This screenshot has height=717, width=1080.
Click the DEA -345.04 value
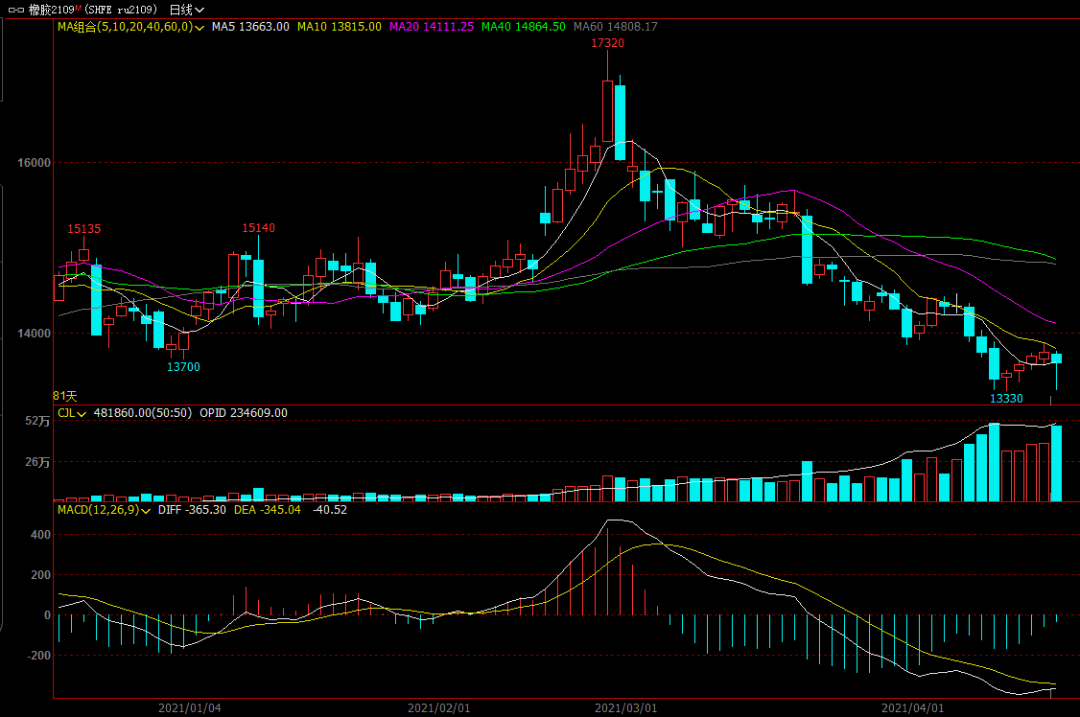click(x=267, y=510)
